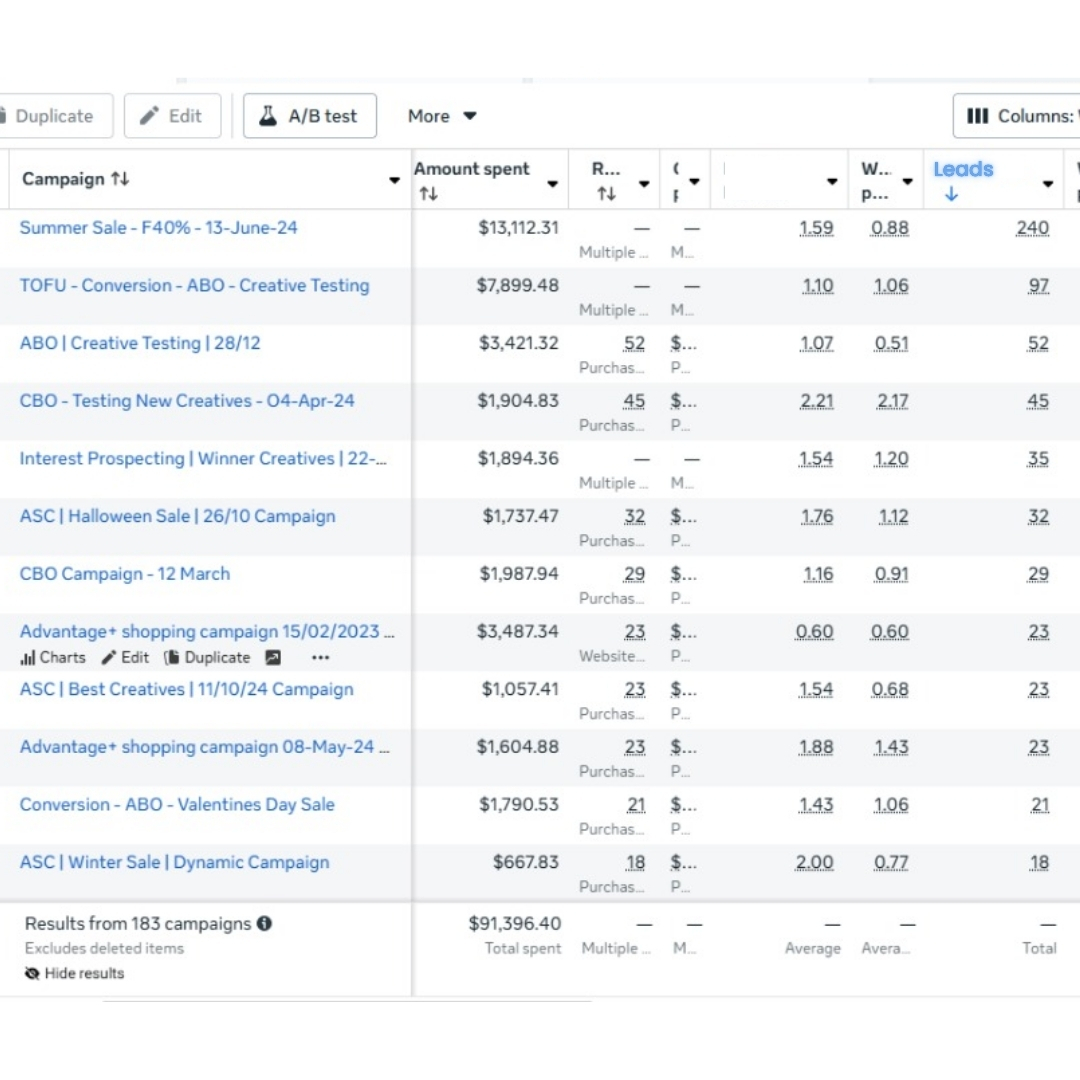Screen dimensions: 1080x1080
Task: Open ASC | Halloween Sale campaign link
Action: click(177, 516)
